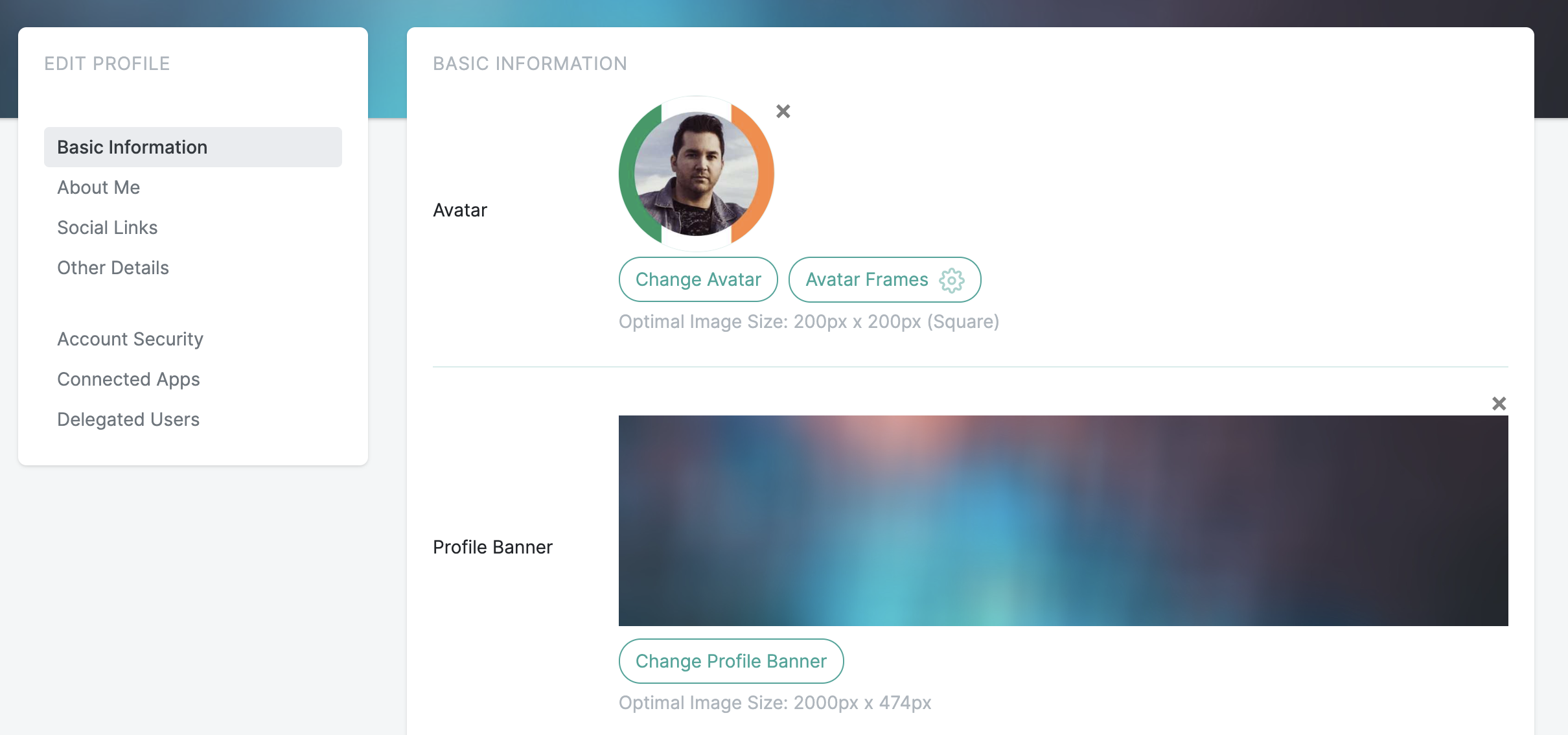Switch to the Connected Apps page
This screenshot has width=1568, height=735.
tap(128, 379)
